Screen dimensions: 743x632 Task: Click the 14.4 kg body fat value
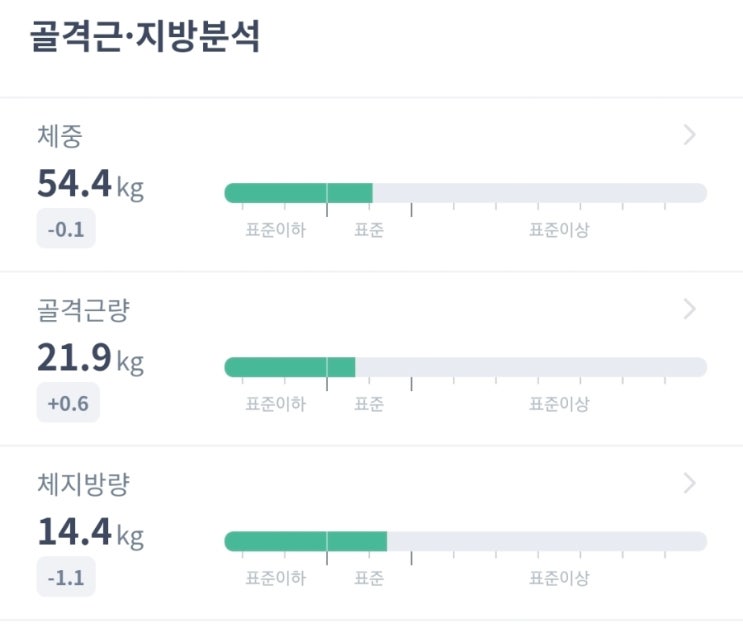click(x=90, y=533)
